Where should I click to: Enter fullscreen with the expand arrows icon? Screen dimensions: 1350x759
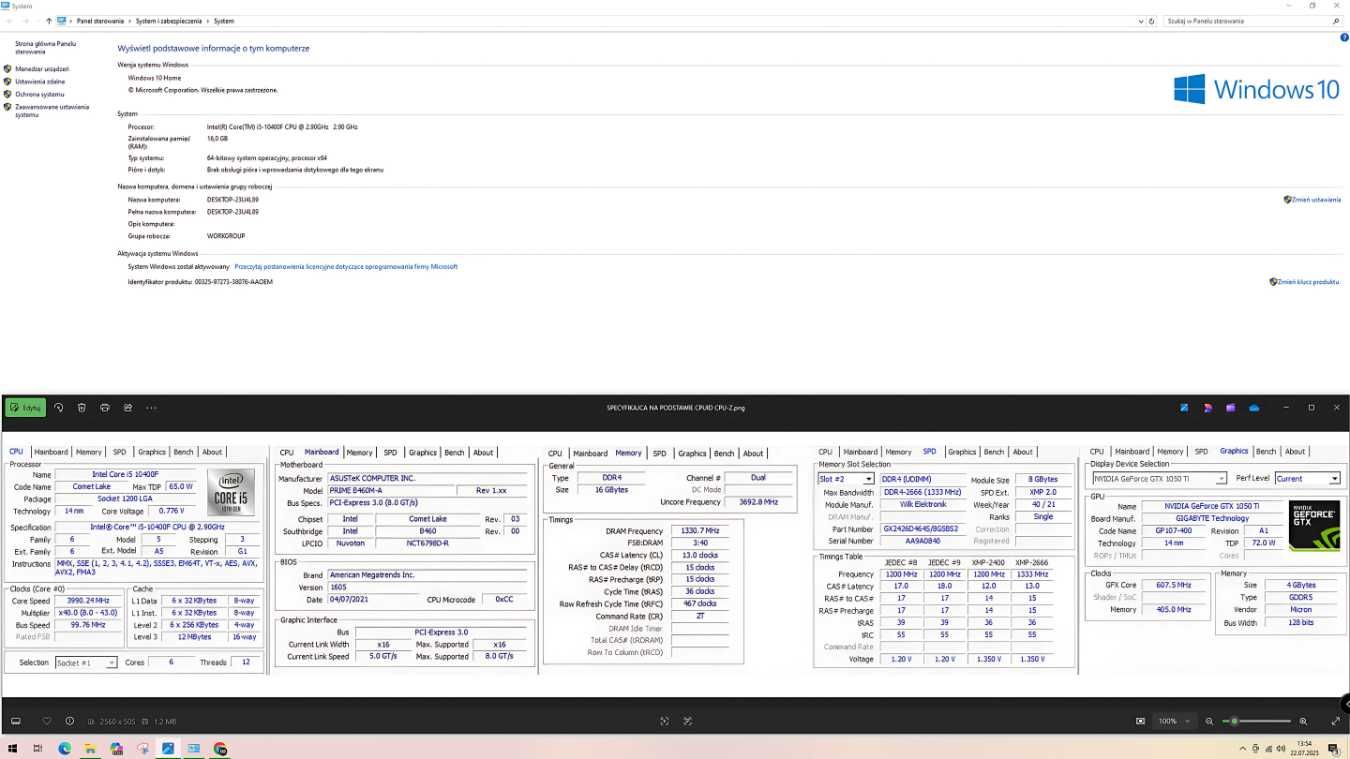pyautogui.click(x=1336, y=721)
